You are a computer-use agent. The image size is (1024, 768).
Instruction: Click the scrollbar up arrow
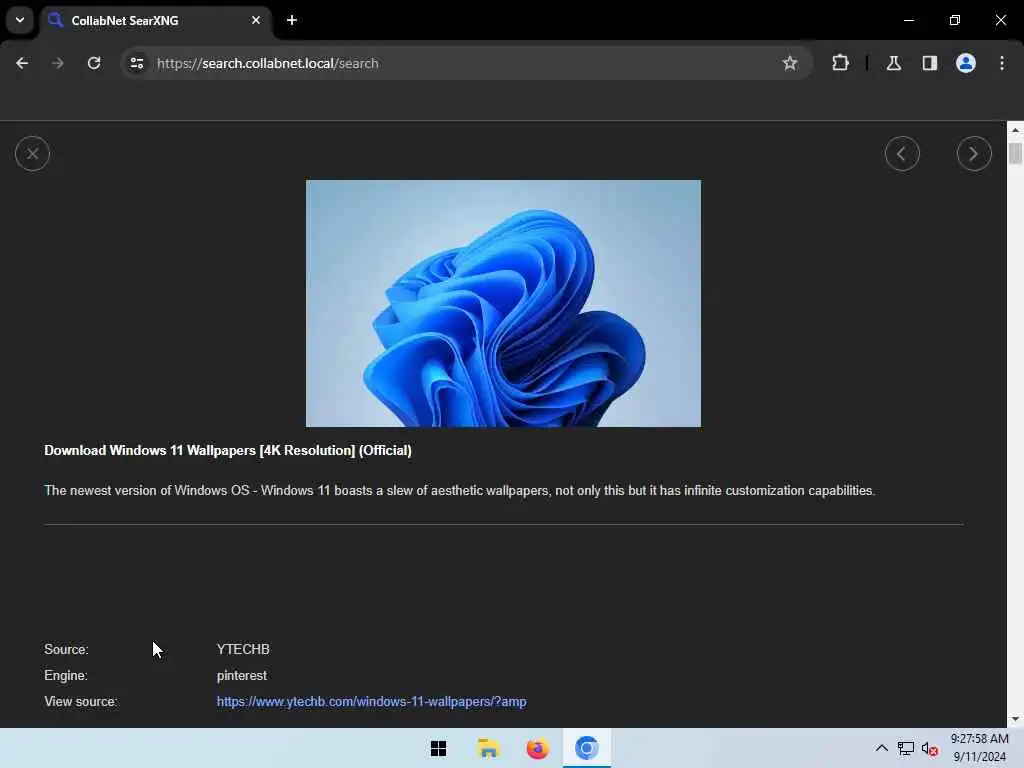(1015, 130)
